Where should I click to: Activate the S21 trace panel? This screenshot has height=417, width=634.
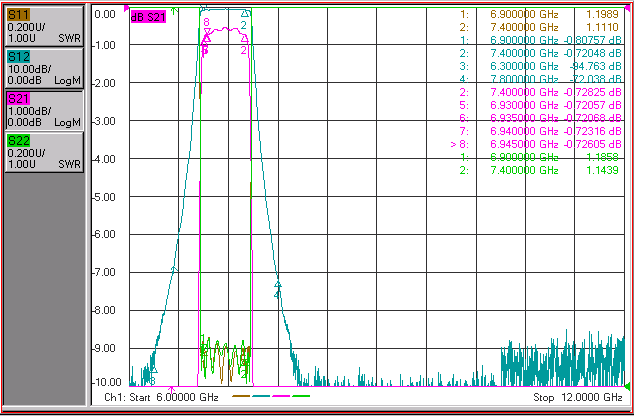click(44, 110)
